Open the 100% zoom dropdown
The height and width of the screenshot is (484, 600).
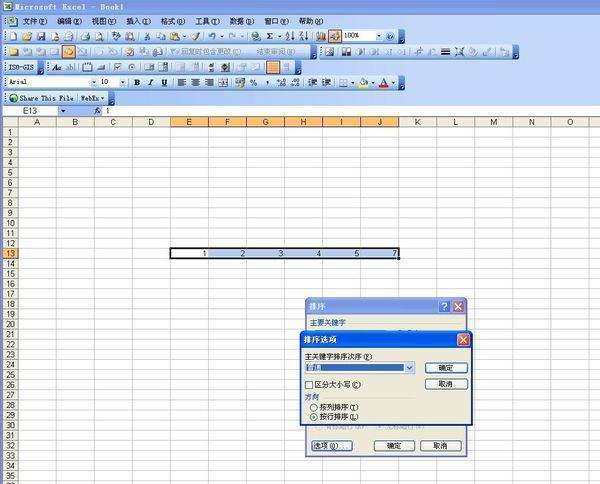pos(378,36)
